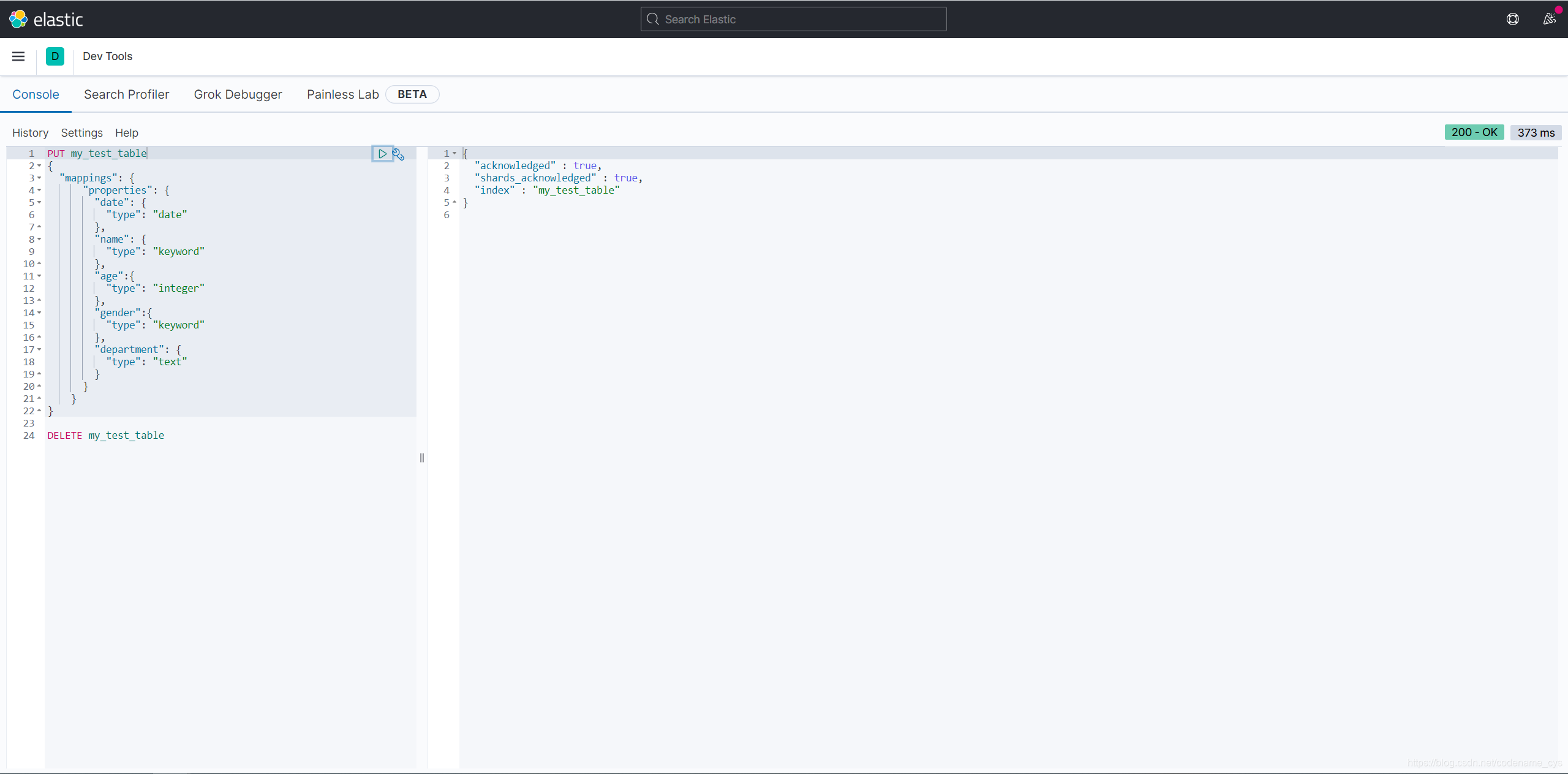Image resolution: width=1568 pixels, height=774 pixels.
Task: Click the 373 ms response time badge
Action: (x=1536, y=132)
